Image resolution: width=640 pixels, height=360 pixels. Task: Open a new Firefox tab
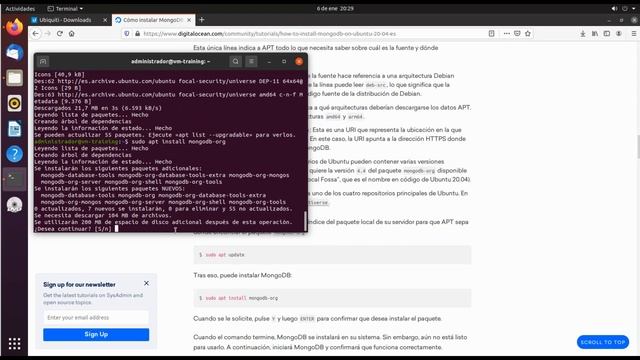coord(202,20)
